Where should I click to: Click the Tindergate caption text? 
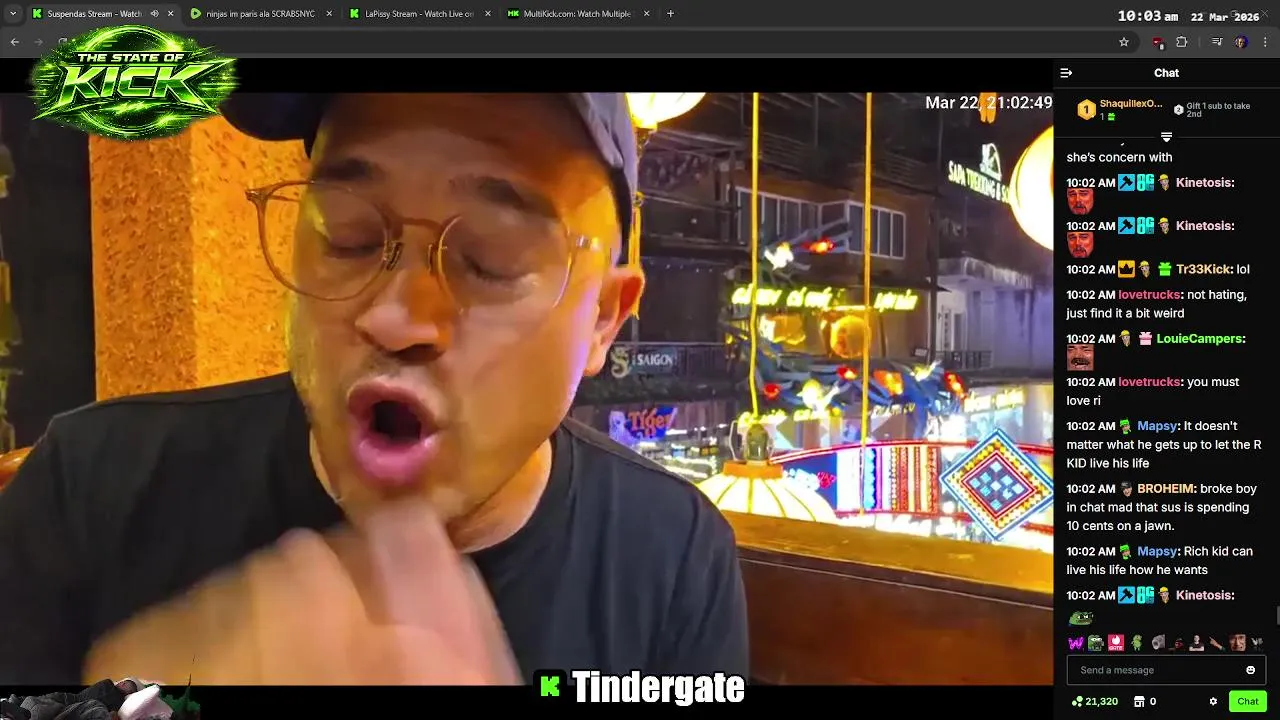click(x=658, y=687)
